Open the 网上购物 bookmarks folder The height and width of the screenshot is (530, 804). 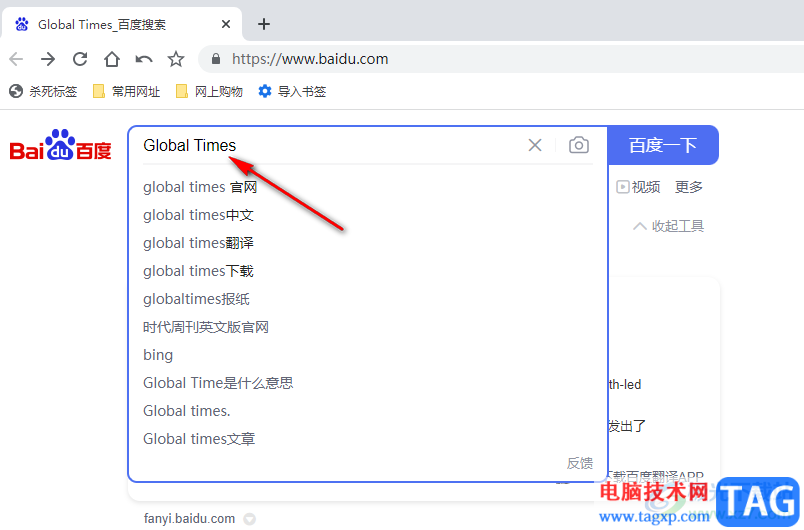tap(209, 91)
